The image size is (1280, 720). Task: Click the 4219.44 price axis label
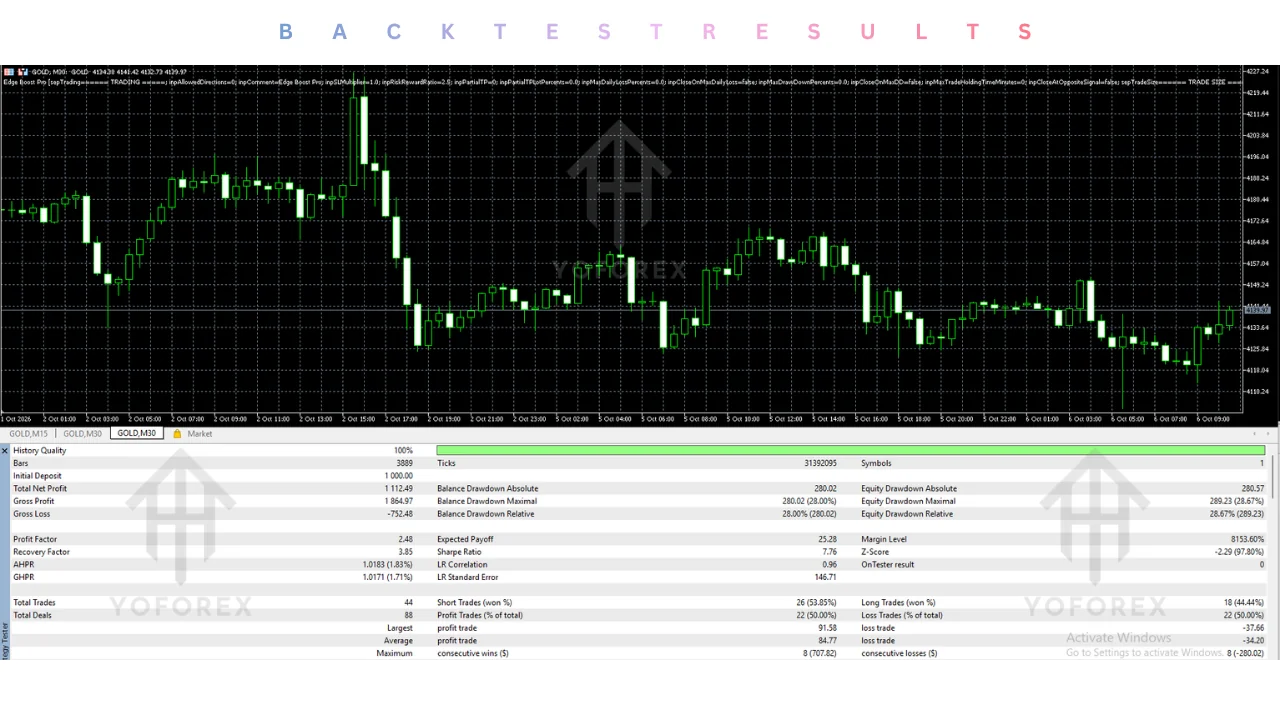(x=1258, y=92)
